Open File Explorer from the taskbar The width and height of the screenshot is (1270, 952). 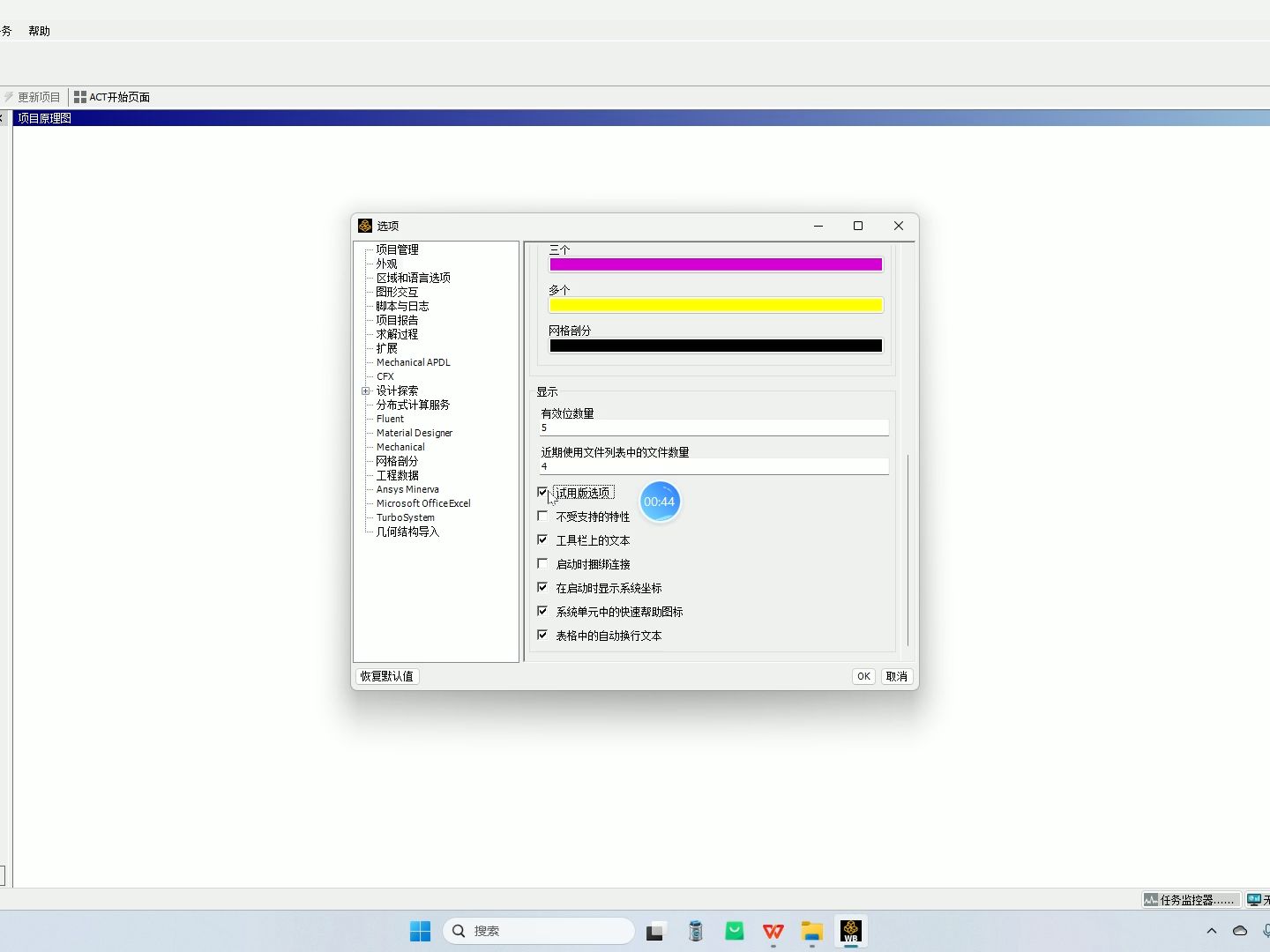pos(811,931)
